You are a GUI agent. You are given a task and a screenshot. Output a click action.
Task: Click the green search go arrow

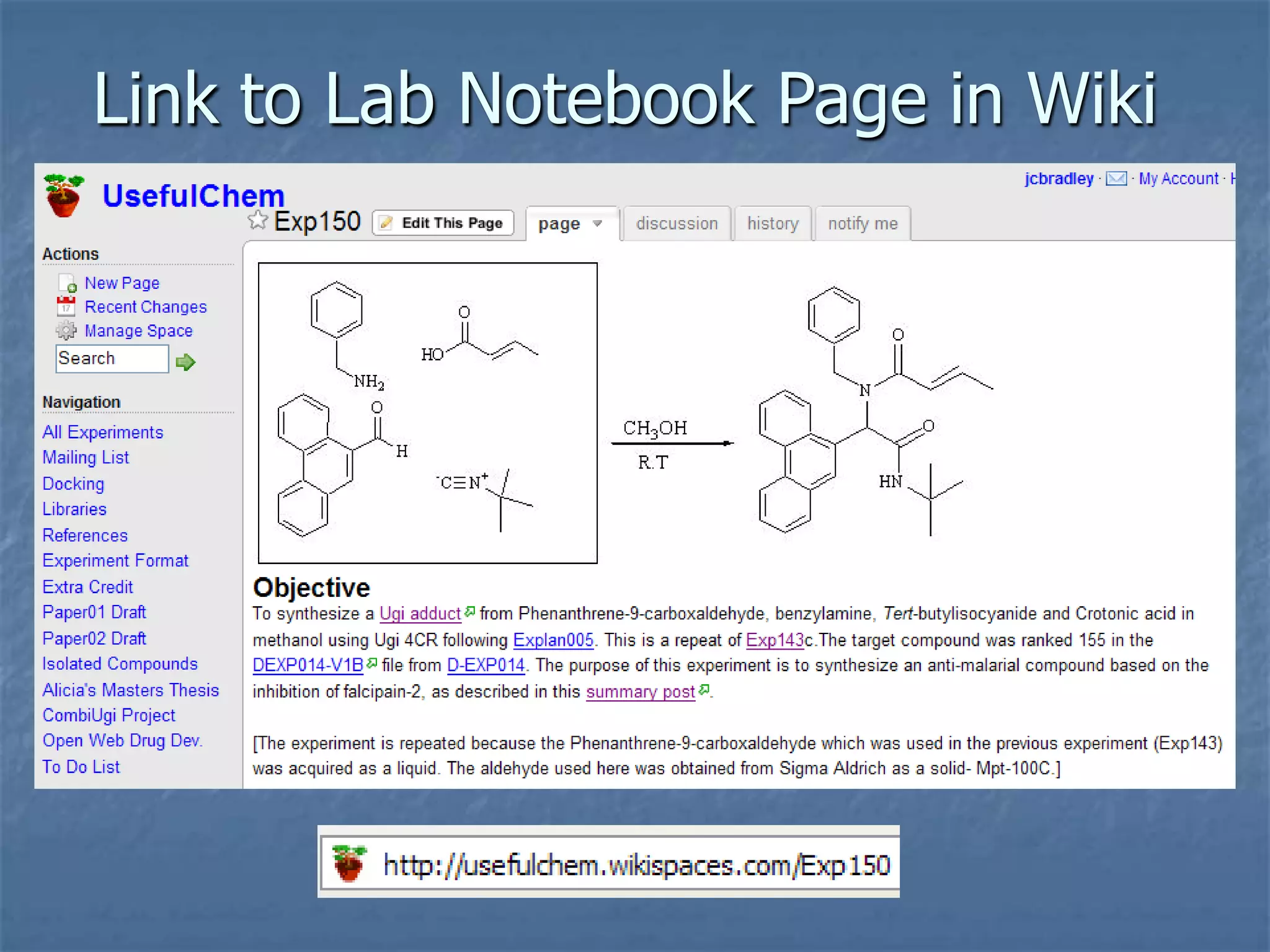tap(185, 361)
